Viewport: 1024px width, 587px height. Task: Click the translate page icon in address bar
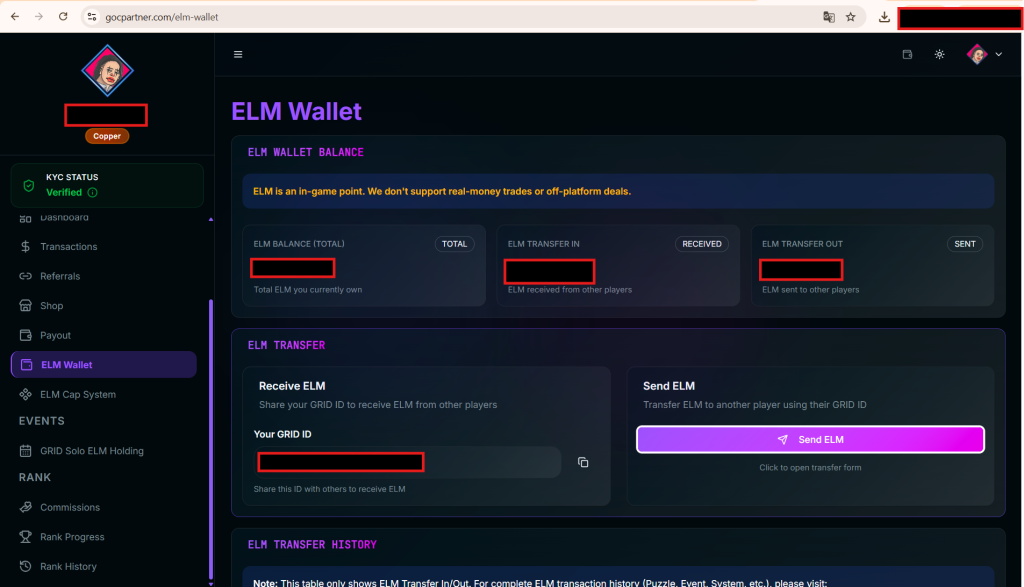(x=829, y=17)
